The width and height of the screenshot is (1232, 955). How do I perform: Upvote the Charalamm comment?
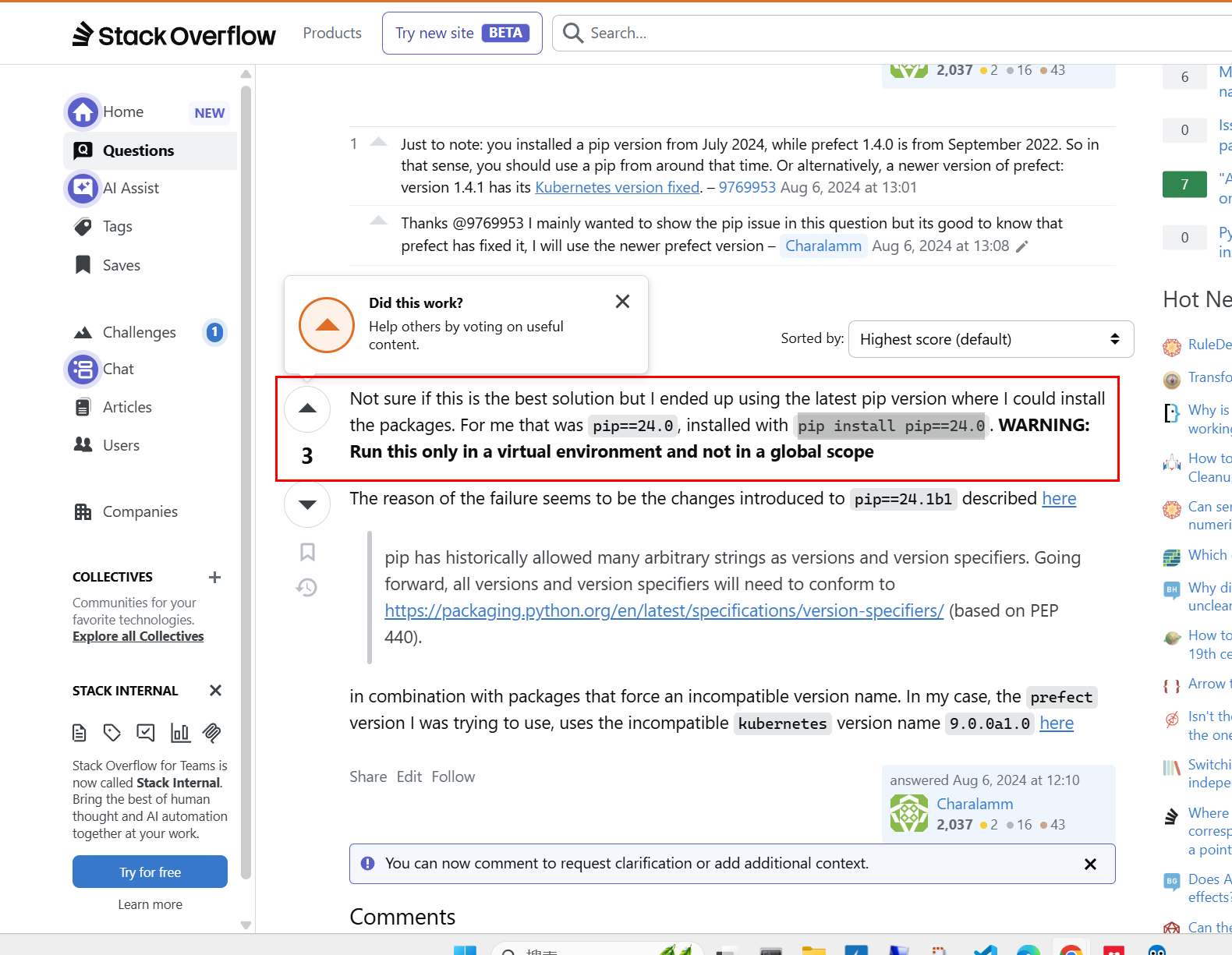378,221
